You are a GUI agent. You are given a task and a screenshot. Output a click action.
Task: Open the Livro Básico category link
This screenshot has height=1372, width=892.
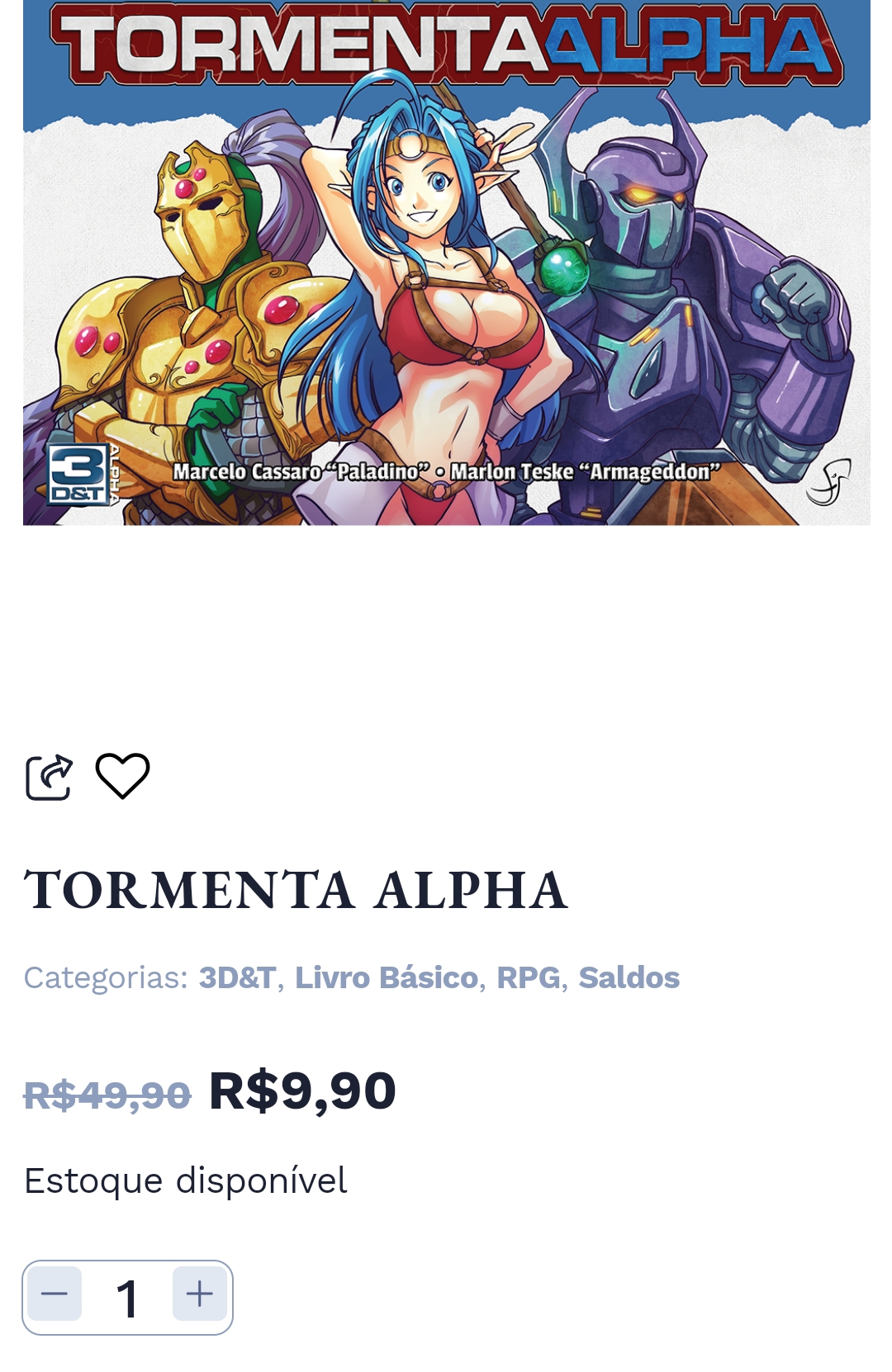(x=387, y=977)
